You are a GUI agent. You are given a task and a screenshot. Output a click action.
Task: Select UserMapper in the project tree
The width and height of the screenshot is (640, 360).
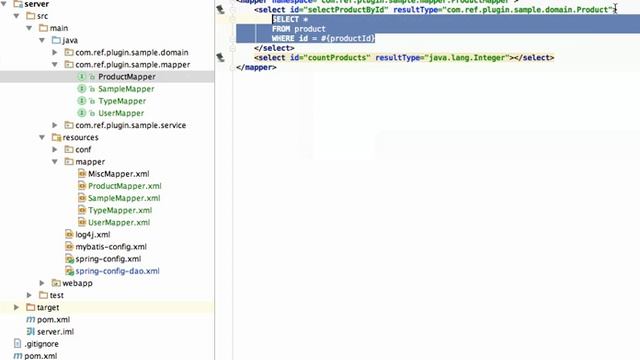(x=121, y=113)
